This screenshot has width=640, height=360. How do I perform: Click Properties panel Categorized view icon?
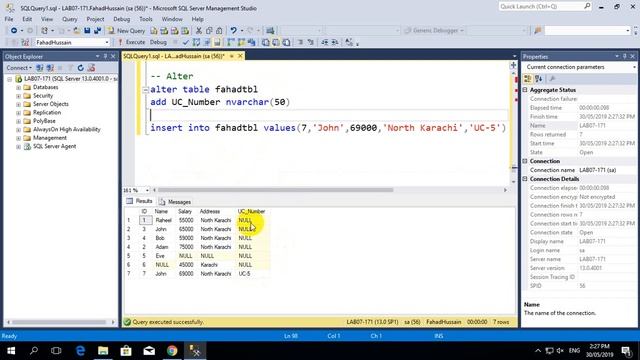(x=528, y=78)
